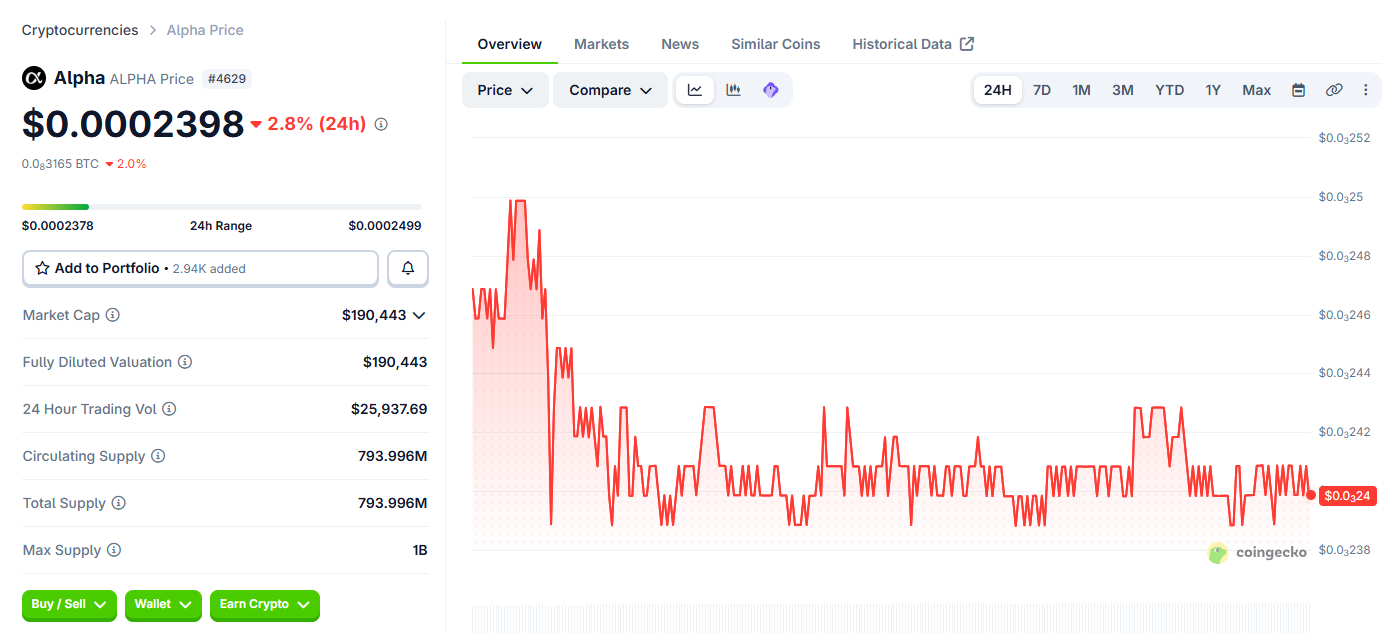Image resolution: width=1389 pixels, height=633 pixels.
Task: Select the line chart view icon
Action: coord(695,90)
